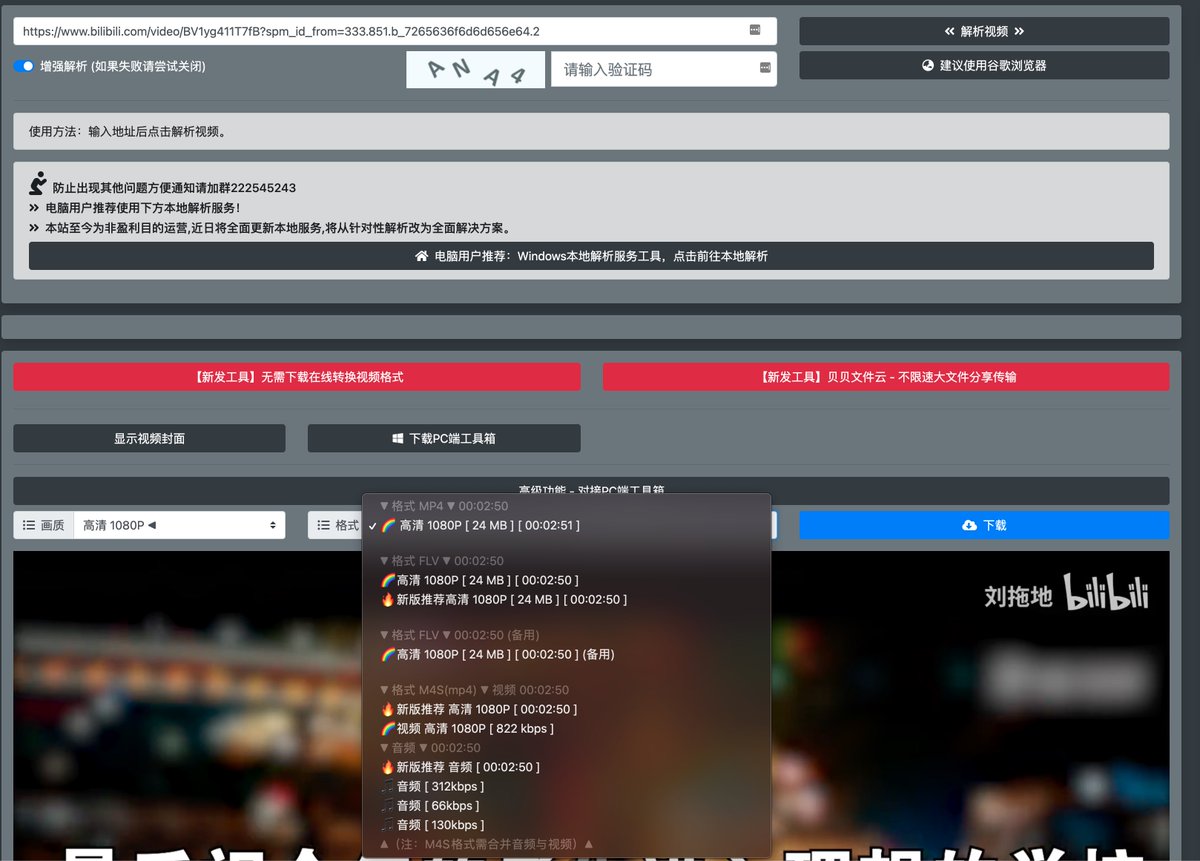Click the cloud download icon on 下载
Image resolution: width=1200 pixels, height=861 pixels.
point(969,525)
